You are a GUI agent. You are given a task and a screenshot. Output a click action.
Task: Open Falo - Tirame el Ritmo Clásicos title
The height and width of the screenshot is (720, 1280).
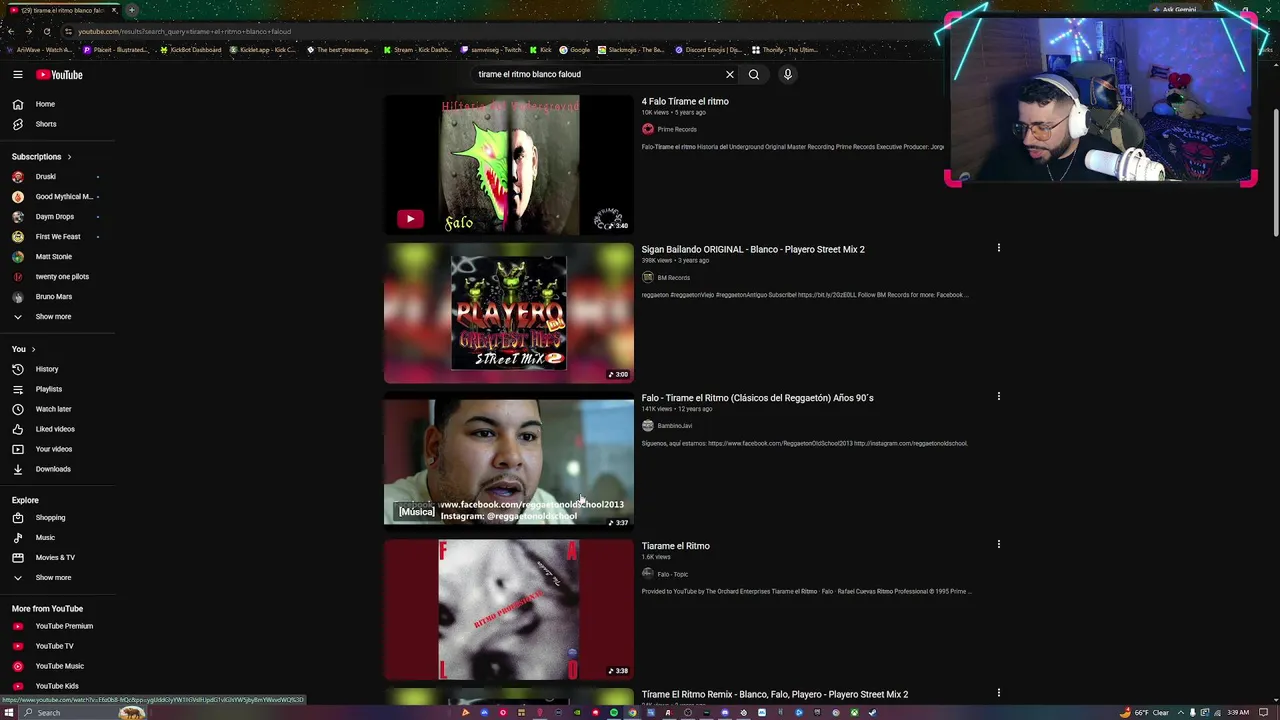coord(757,398)
